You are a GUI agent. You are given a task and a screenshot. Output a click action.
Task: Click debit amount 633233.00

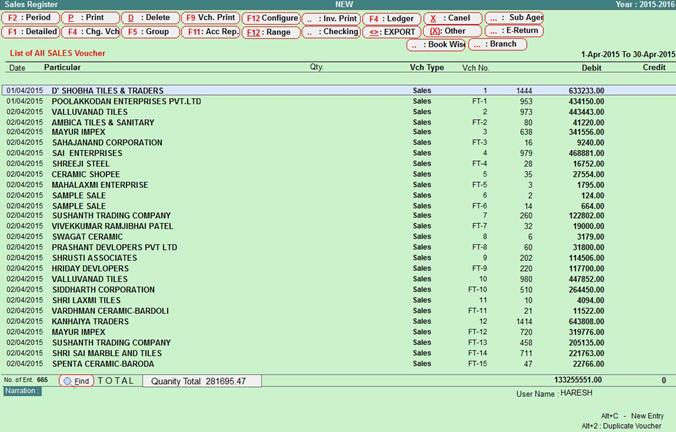coord(586,91)
